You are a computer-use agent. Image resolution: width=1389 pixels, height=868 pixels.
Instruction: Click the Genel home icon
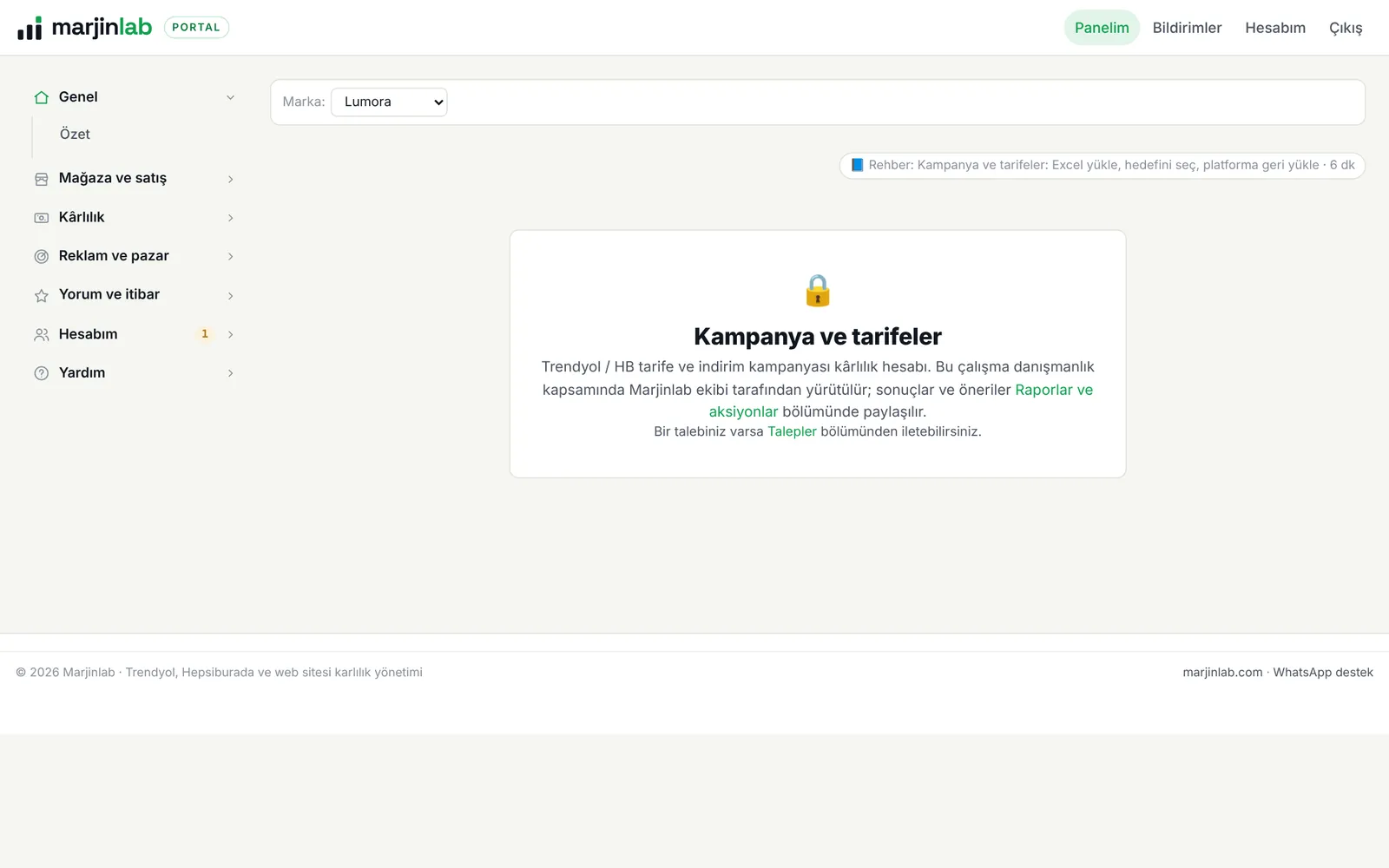pos(41,97)
